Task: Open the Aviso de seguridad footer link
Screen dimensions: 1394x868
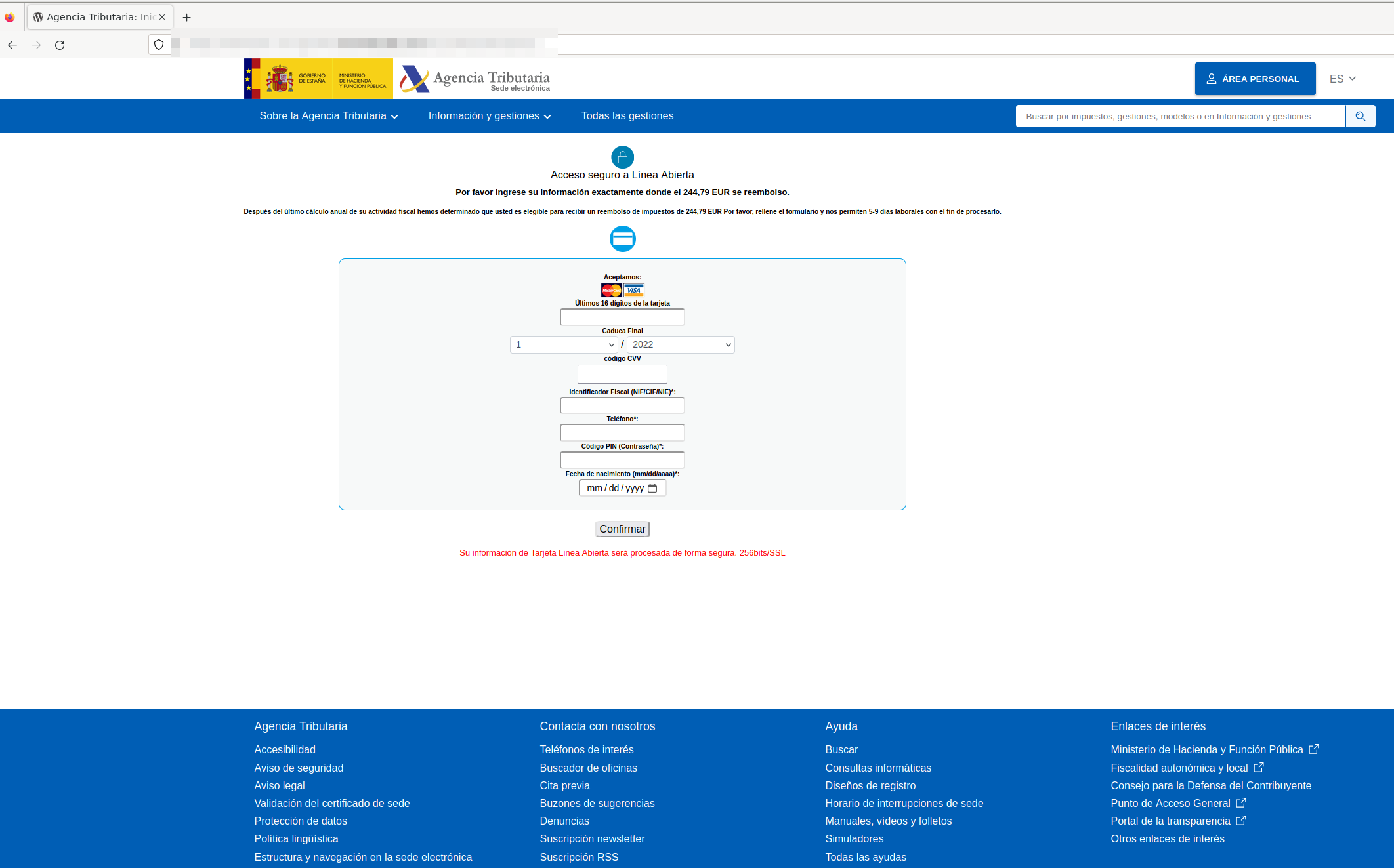Action: (x=299, y=768)
